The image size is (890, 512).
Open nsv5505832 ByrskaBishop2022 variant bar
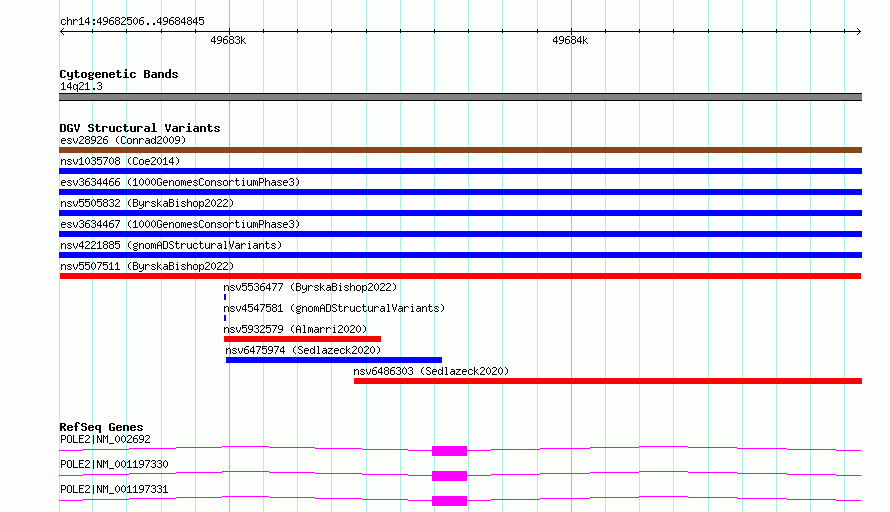click(x=460, y=213)
